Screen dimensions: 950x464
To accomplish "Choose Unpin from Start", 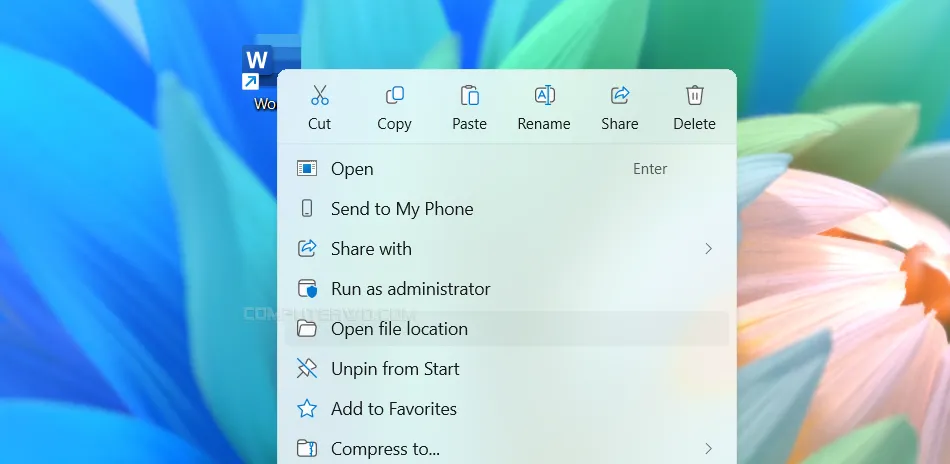I will tap(507, 368).
